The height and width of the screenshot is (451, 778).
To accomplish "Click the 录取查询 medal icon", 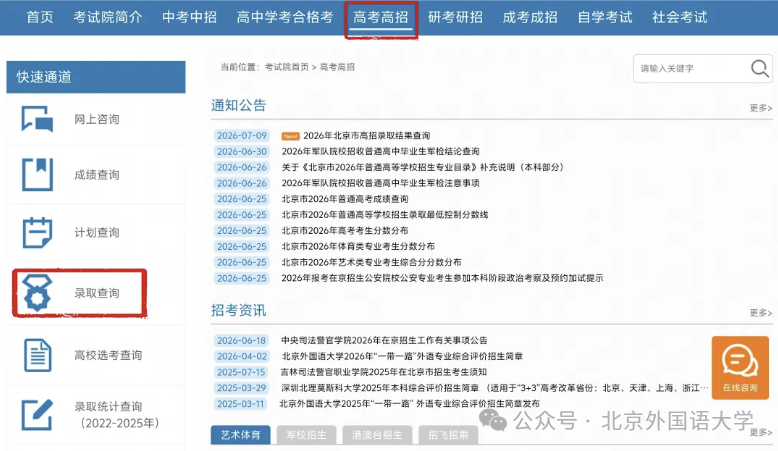I will coord(37,293).
